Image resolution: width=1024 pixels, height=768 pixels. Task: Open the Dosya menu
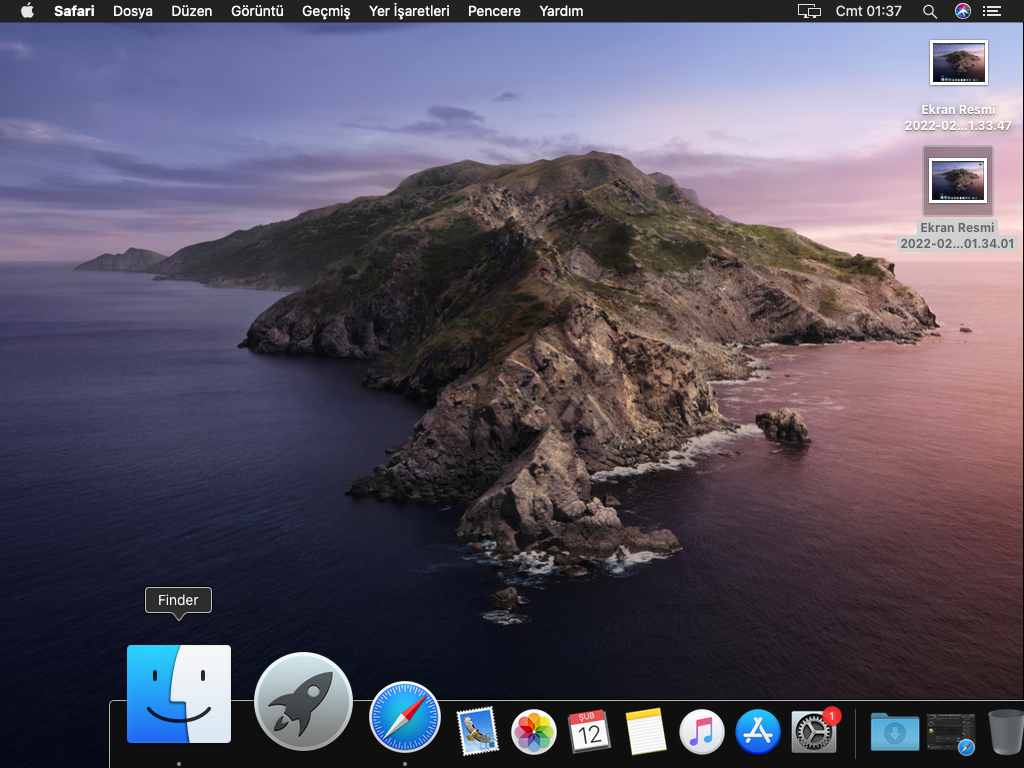coord(133,11)
